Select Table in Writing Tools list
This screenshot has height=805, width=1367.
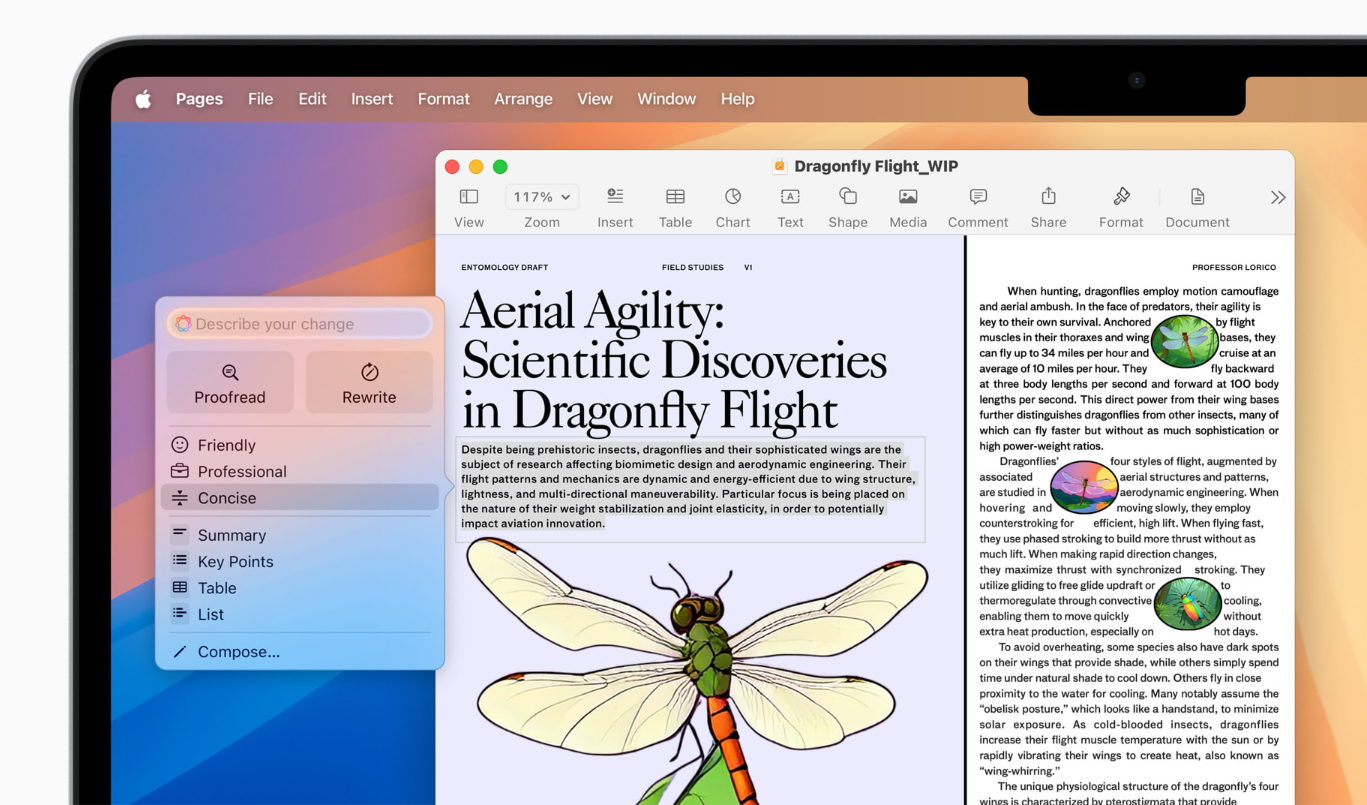pos(300,588)
